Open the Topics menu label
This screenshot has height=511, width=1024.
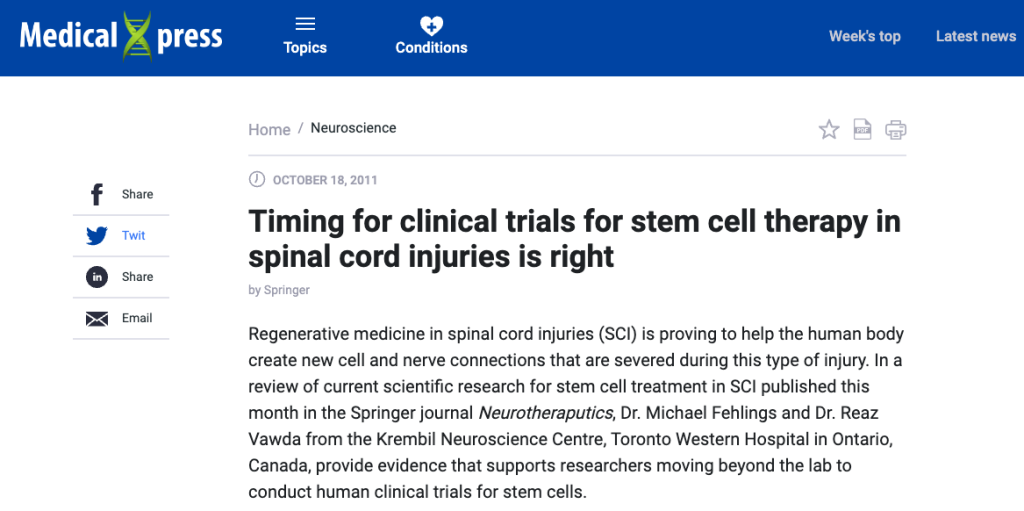(x=305, y=48)
